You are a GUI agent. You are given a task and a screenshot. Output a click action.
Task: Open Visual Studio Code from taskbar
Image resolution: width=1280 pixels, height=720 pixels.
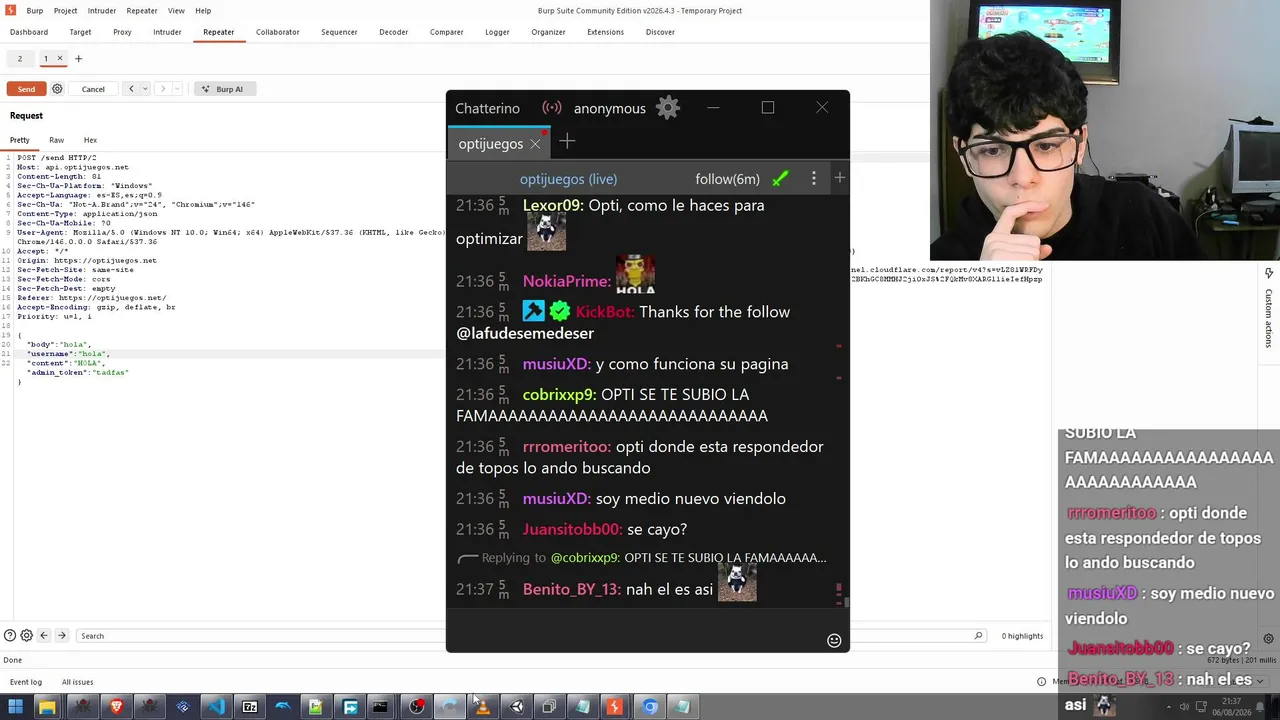pyautogui.click(x=216, y=707)
